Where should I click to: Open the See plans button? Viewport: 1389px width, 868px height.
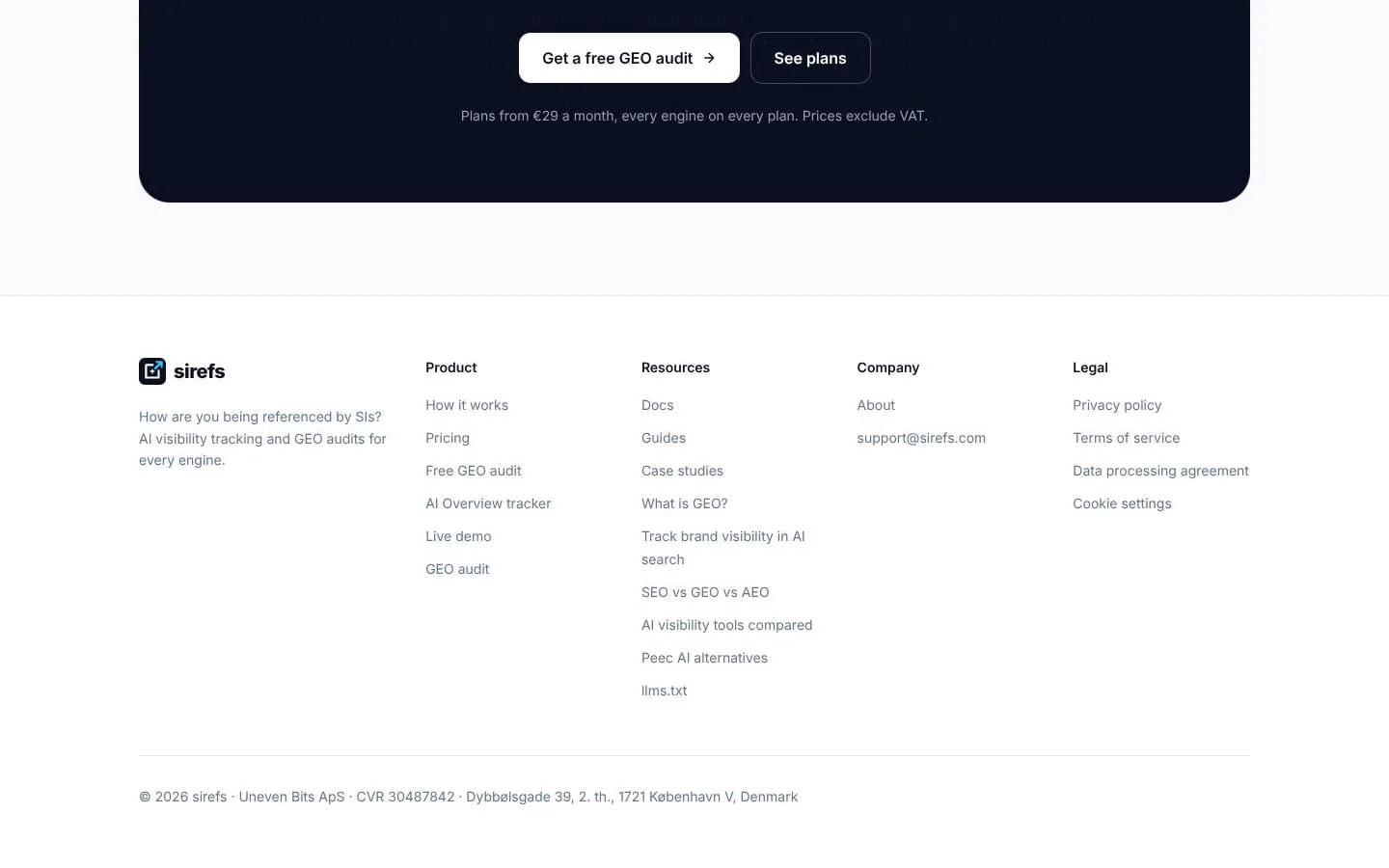pos(810,58)
